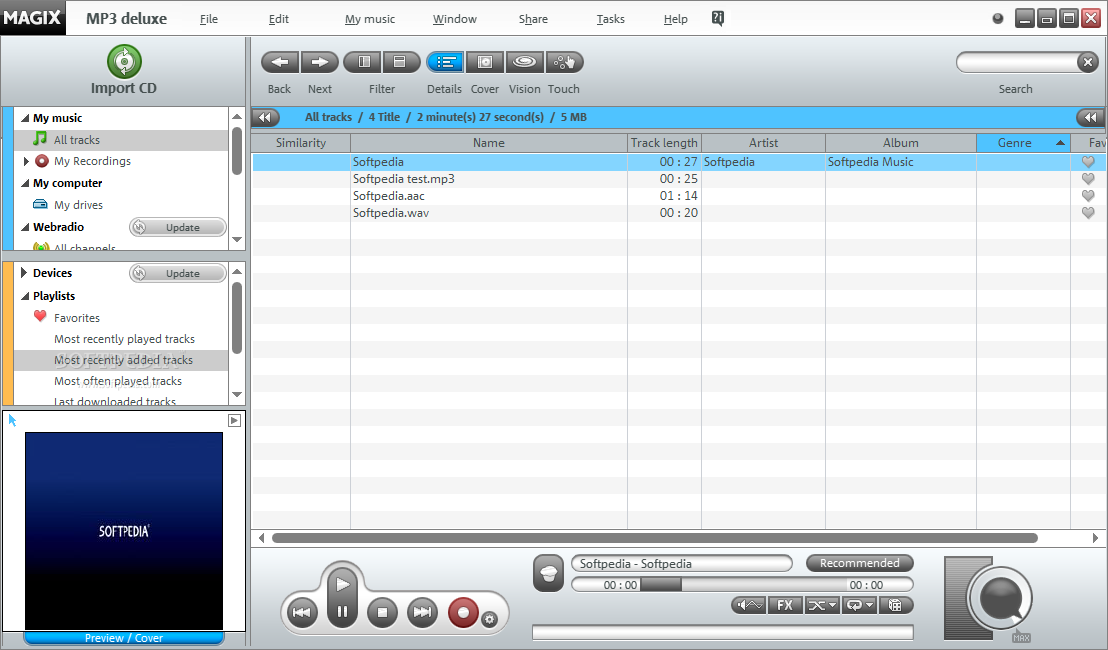The image size is (1108, 650).
Task: Skip to next track
Action: (x=423, y=613)
